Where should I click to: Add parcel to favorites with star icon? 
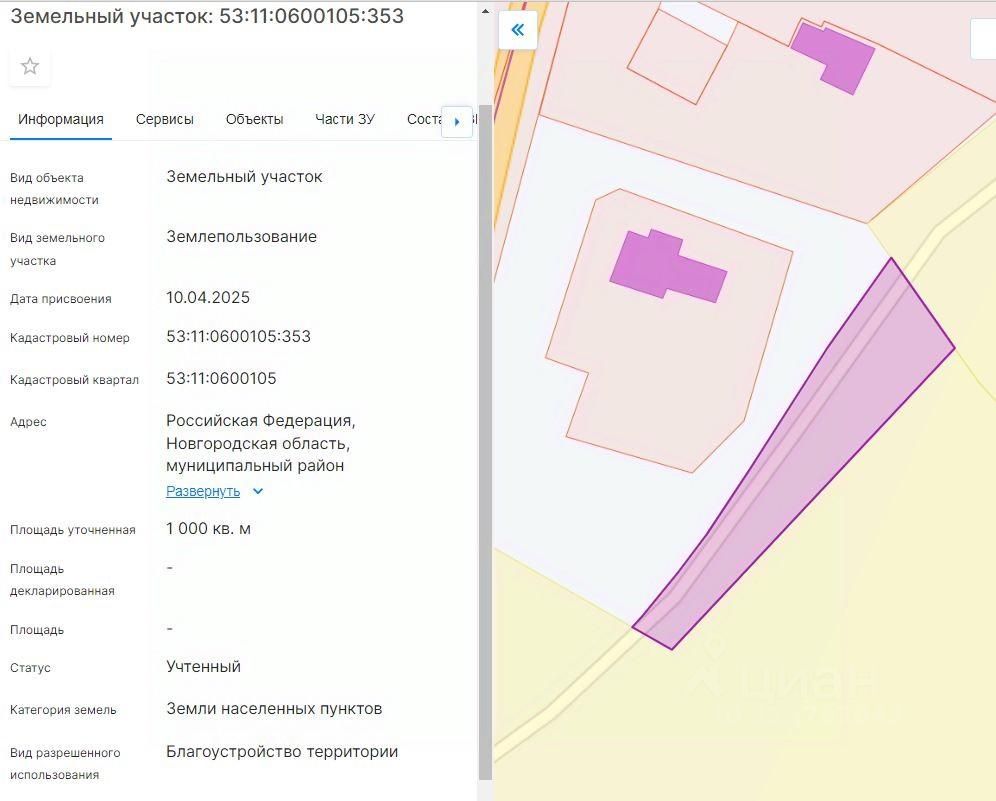pos(30,66)
